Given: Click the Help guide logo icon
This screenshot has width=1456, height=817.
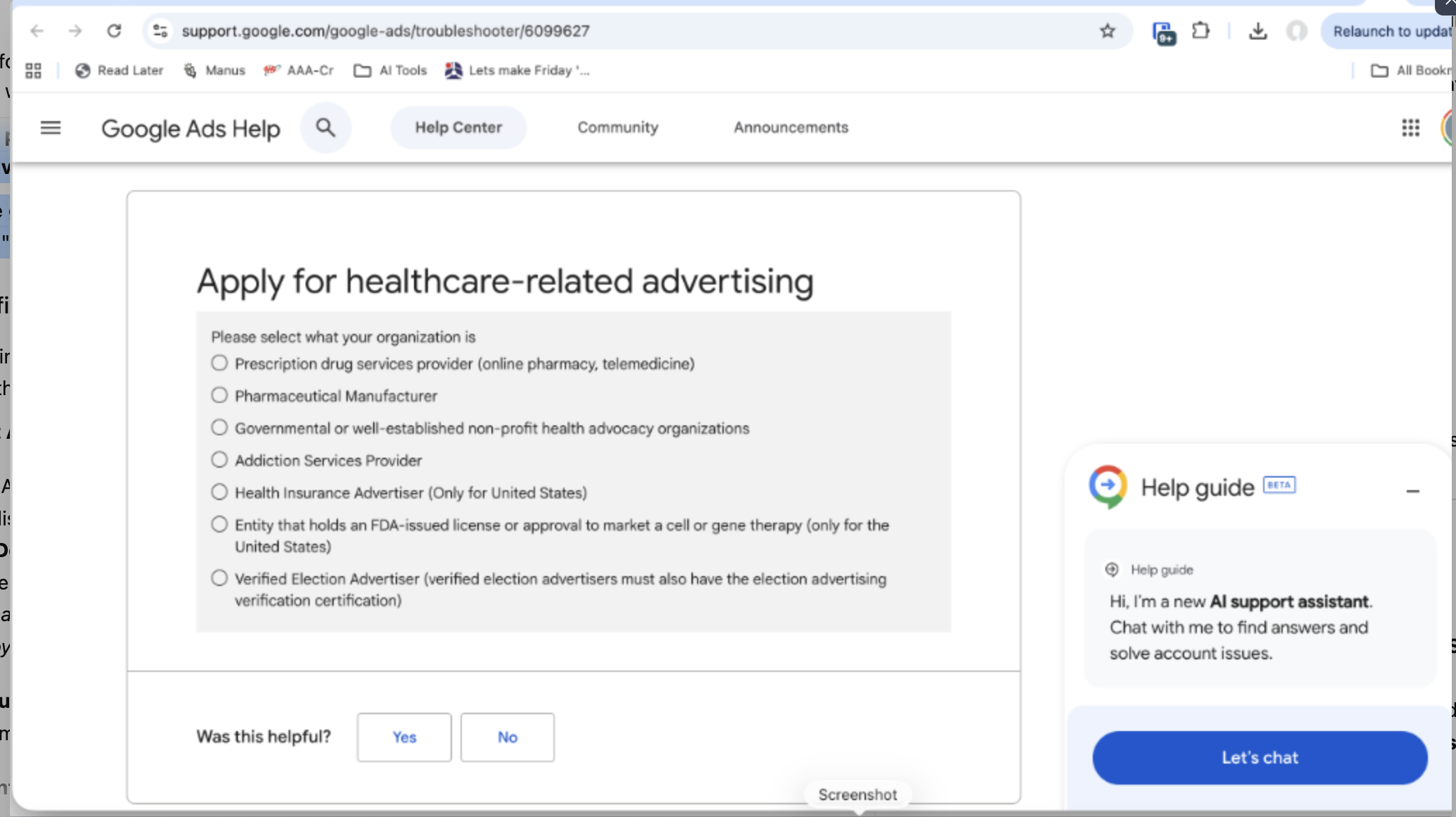Looking at the screenshot, I should pyautogui.click(x=1108, y=487).
